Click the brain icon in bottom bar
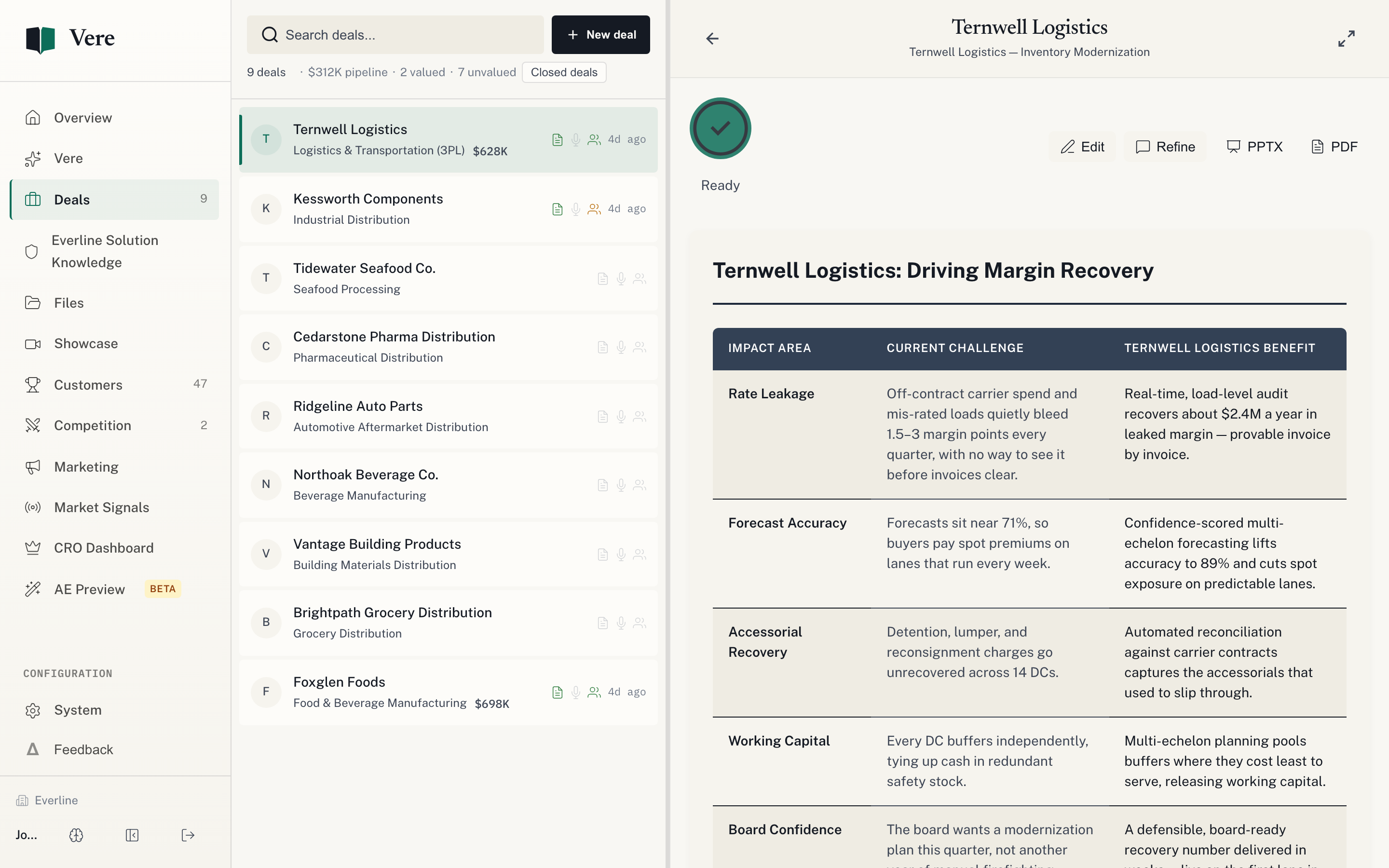 [76, 835]
